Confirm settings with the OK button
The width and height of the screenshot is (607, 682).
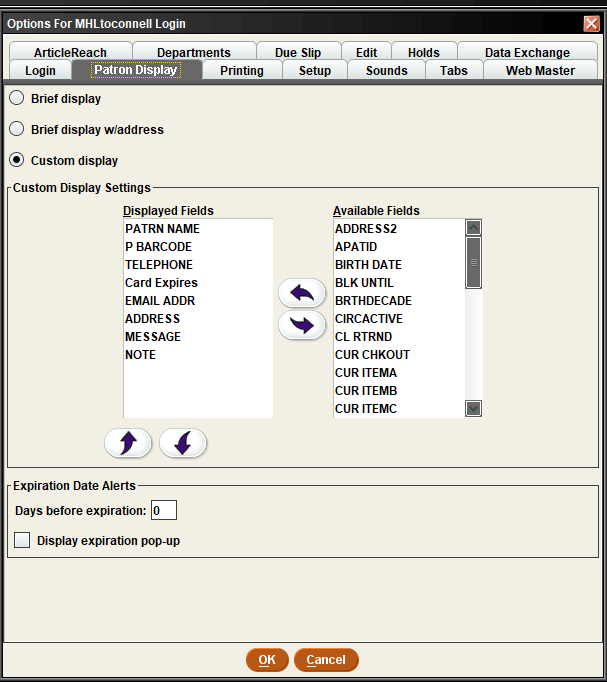point(267,660)
